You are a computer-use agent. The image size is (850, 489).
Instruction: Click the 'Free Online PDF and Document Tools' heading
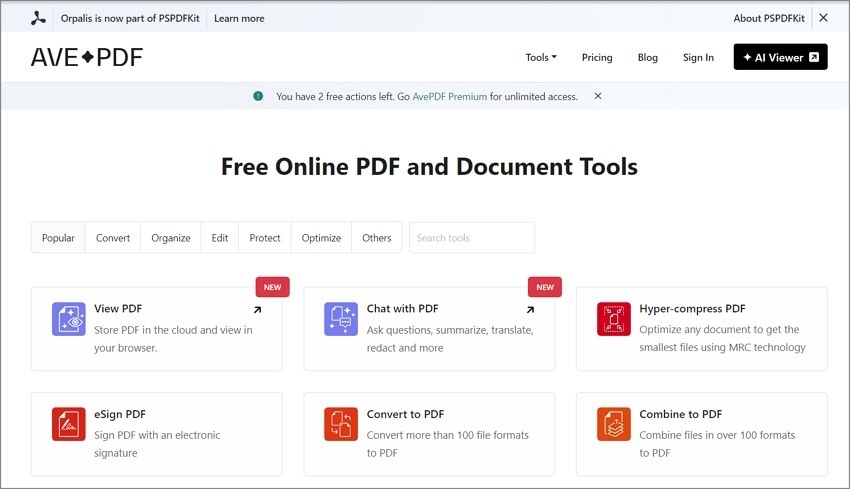point(429,166)
